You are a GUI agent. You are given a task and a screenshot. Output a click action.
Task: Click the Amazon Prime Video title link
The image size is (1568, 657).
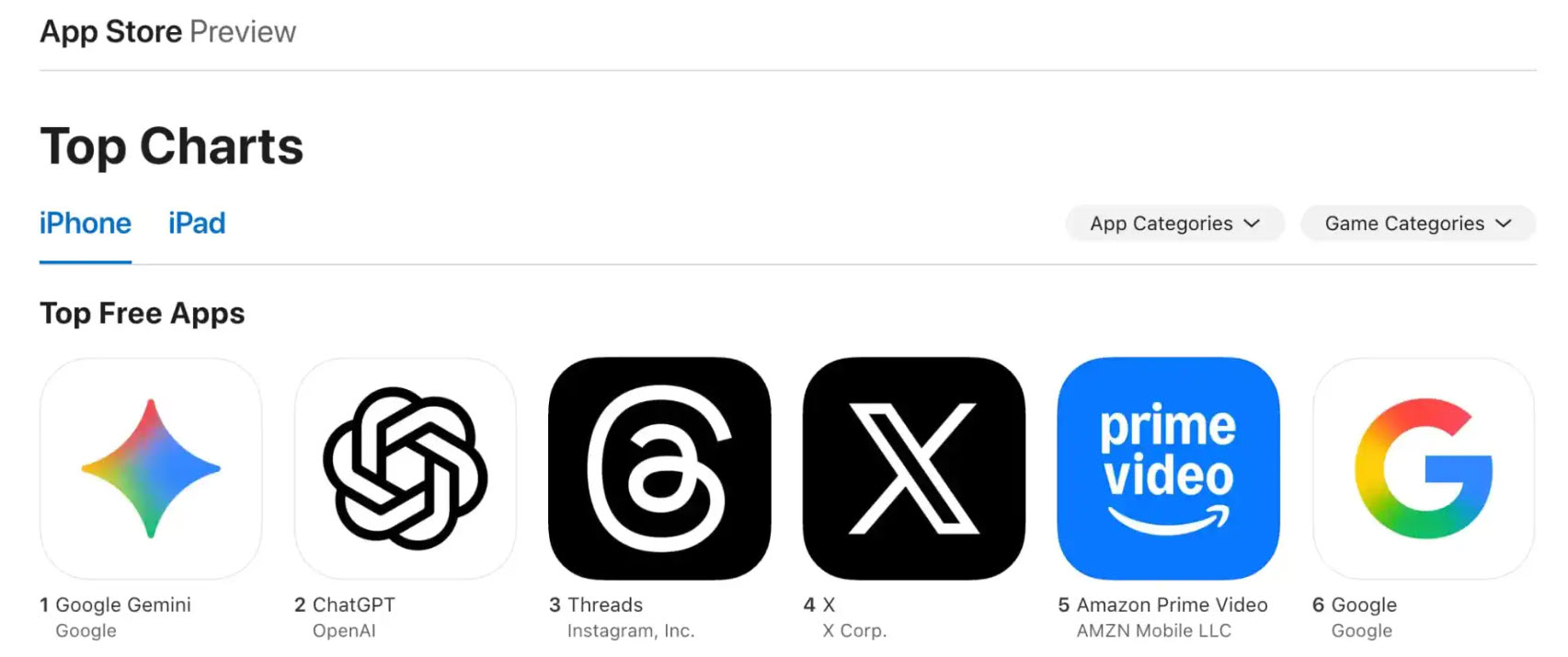click(x=1173, y=605)
